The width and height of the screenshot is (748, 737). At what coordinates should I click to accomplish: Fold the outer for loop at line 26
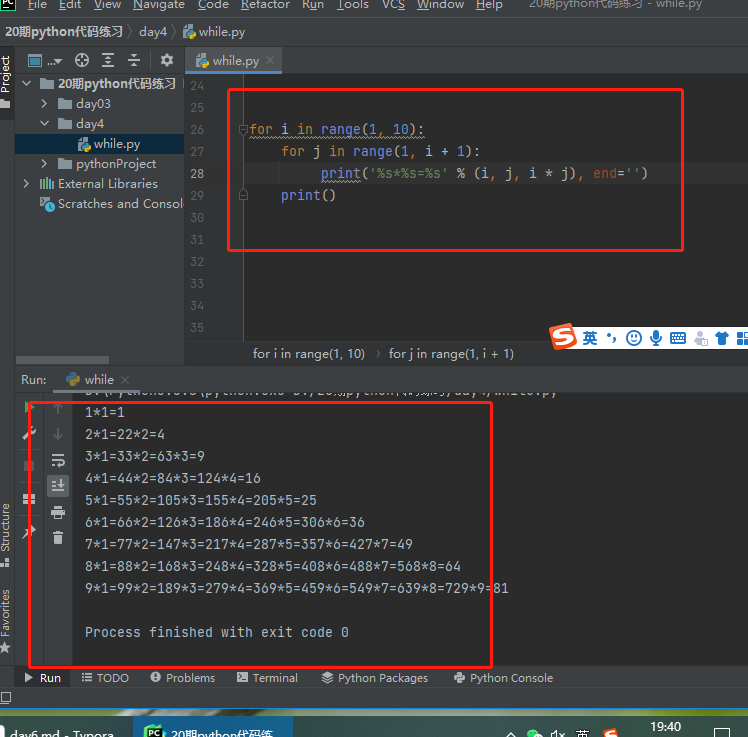[243, 129]
